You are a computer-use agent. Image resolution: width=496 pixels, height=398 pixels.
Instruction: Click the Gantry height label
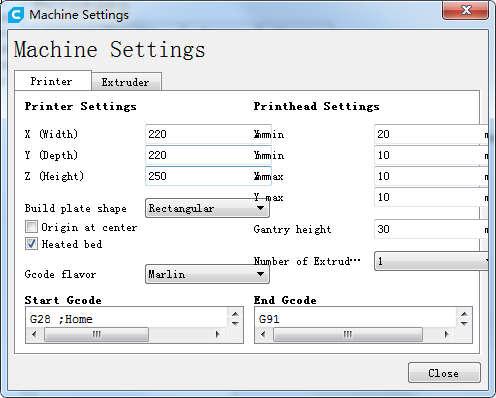click(x=292, y=229)
